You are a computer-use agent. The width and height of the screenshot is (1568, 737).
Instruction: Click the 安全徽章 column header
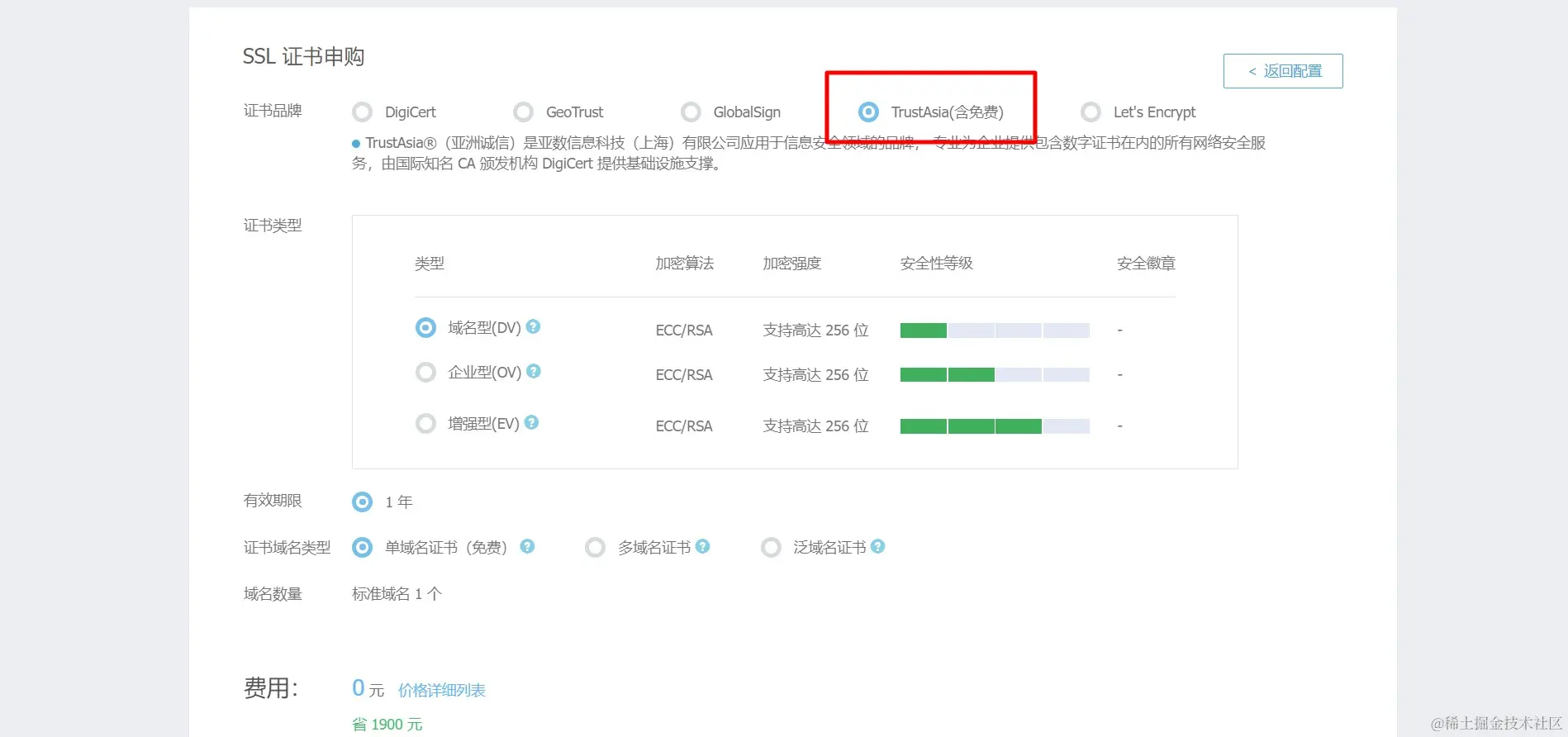point(1147,264)
